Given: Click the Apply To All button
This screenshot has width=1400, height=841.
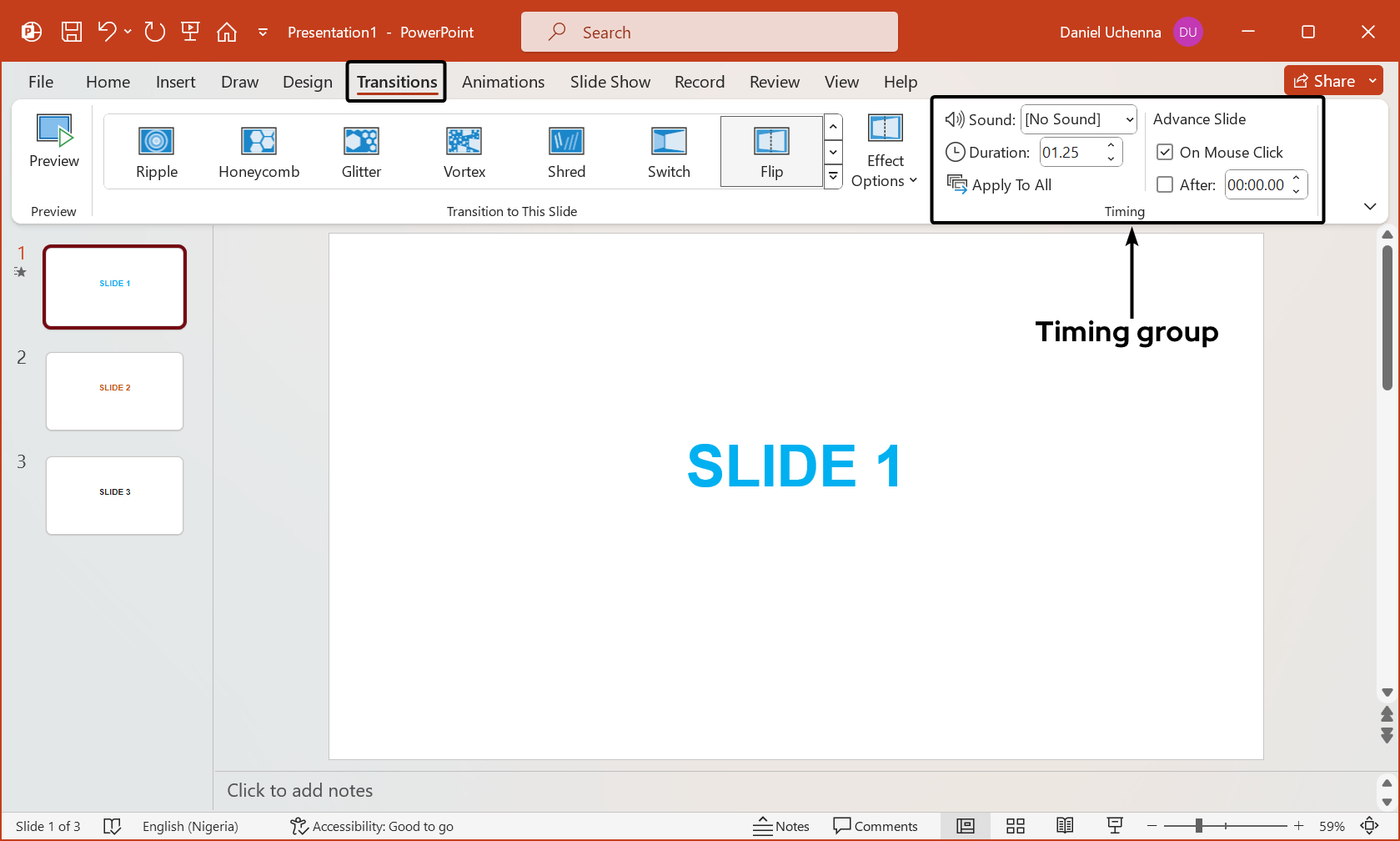Looking at the screenshot, I should [1000, 185].
